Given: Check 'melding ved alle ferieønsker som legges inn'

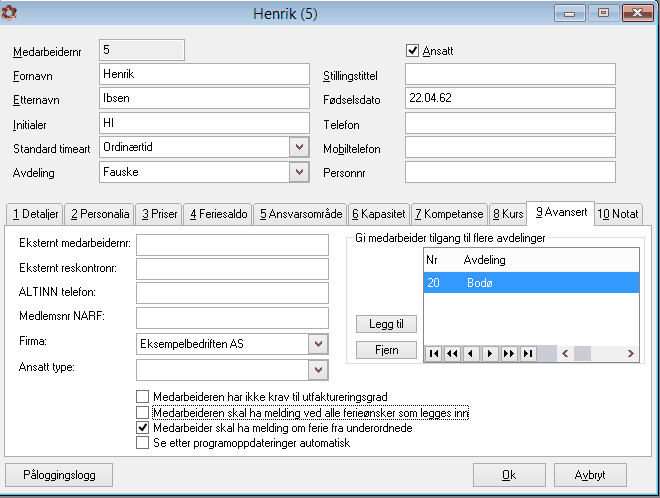Looking at the screenshot, I should [x=142, y=412].
